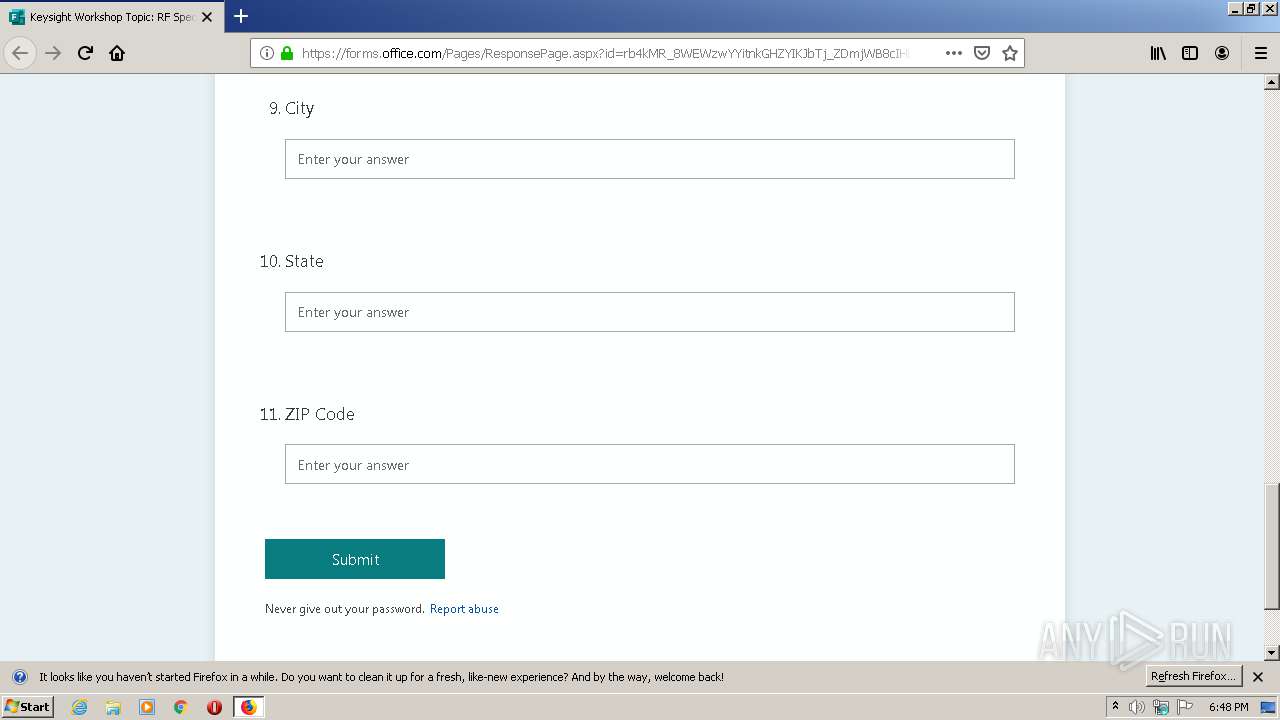This screenshot has width=1280, height=720.
Task: Submit the form
Action: pos(355,559)
